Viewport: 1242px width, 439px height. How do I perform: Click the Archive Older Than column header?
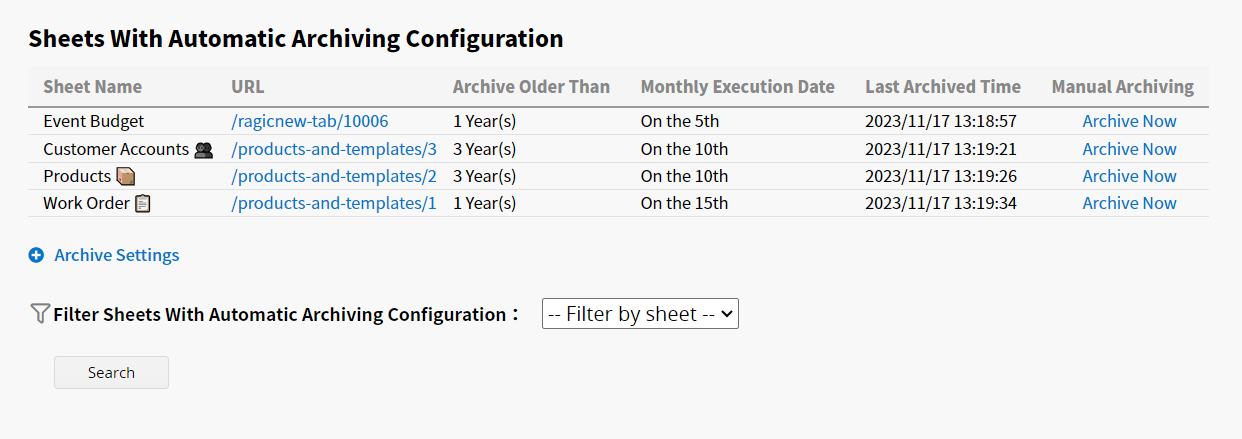tap(531, 87)
